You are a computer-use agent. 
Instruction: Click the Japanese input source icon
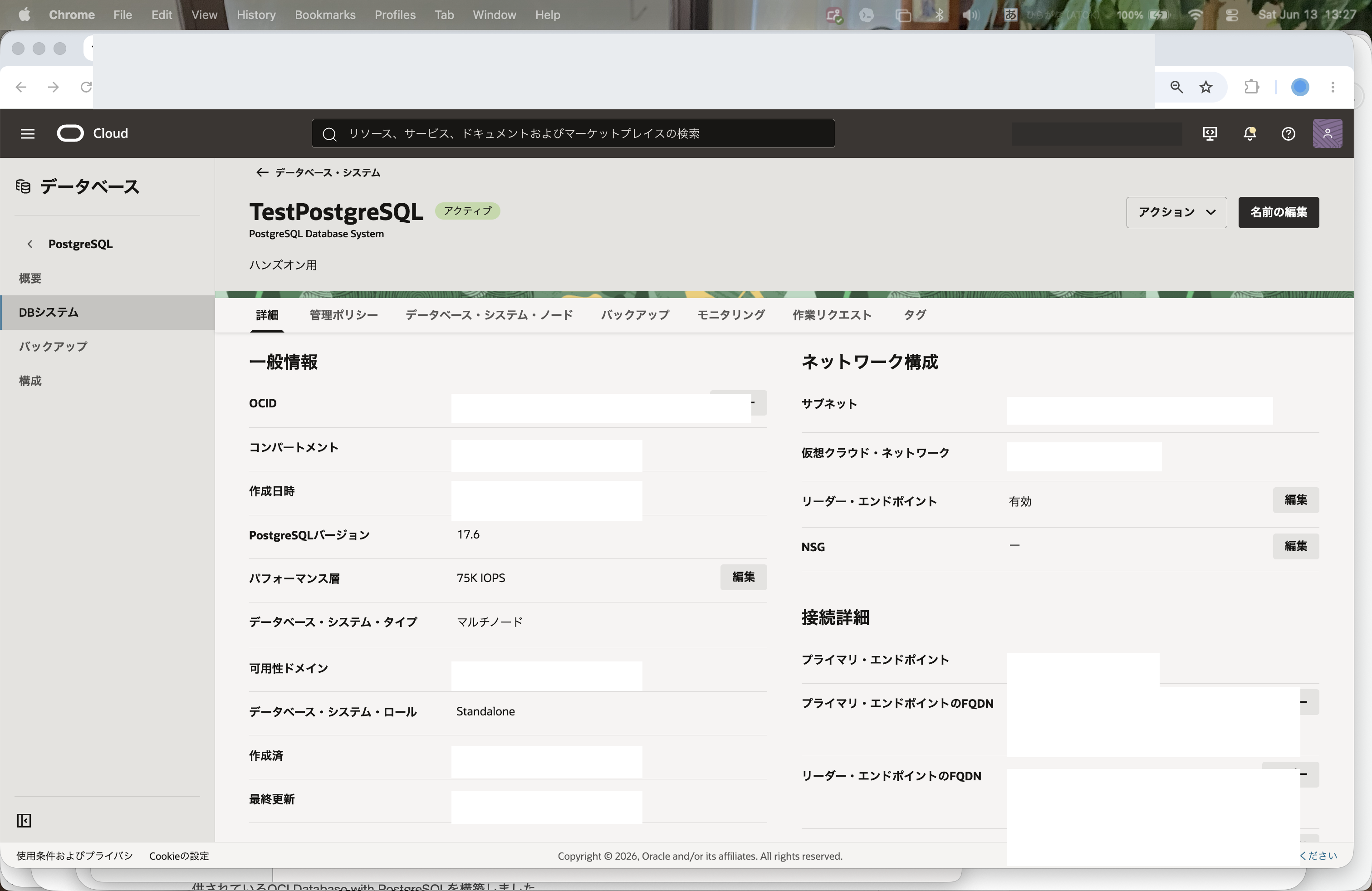(x=1010, y=15)
